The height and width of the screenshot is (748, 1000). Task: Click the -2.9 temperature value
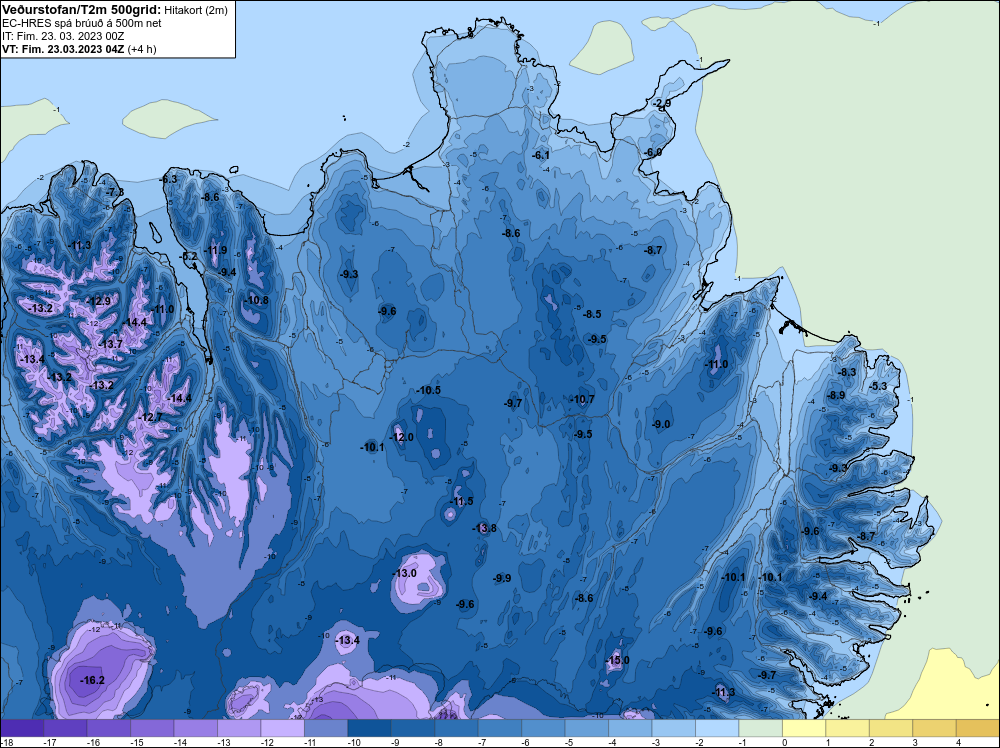(x=662, y=103)
